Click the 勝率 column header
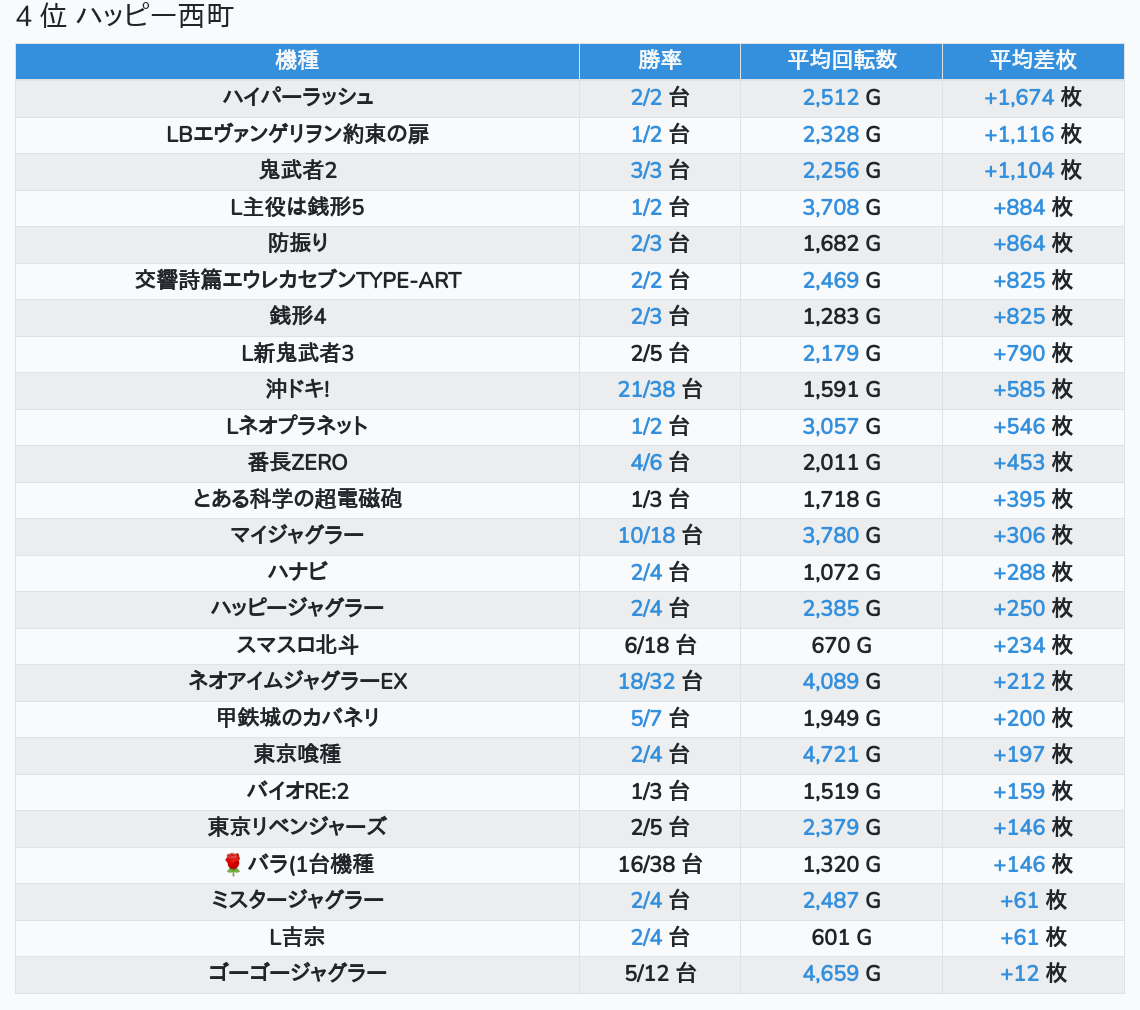Image resolution: width=1140 pixels, height=1010 pixels. (659, 60)
